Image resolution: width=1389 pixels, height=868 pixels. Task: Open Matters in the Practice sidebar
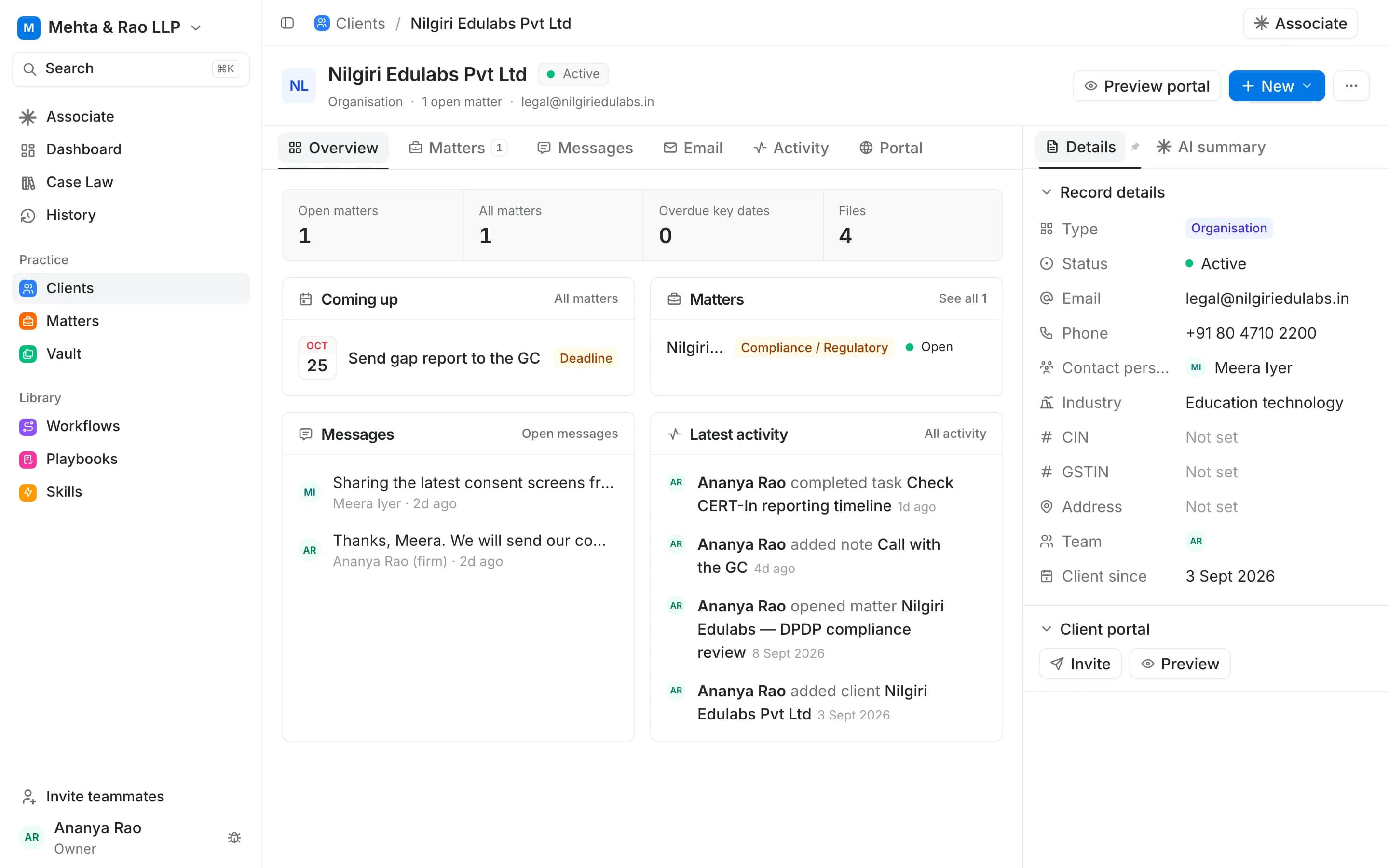point(131,321)
